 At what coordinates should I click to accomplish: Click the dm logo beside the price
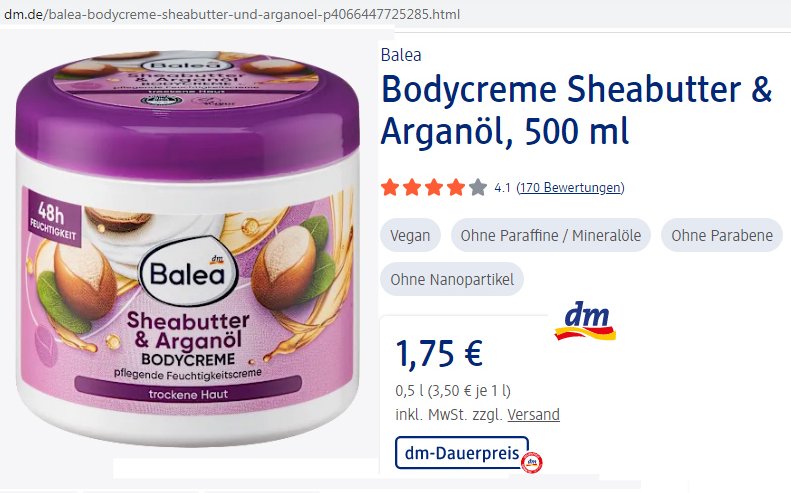(x=585, y=321)
